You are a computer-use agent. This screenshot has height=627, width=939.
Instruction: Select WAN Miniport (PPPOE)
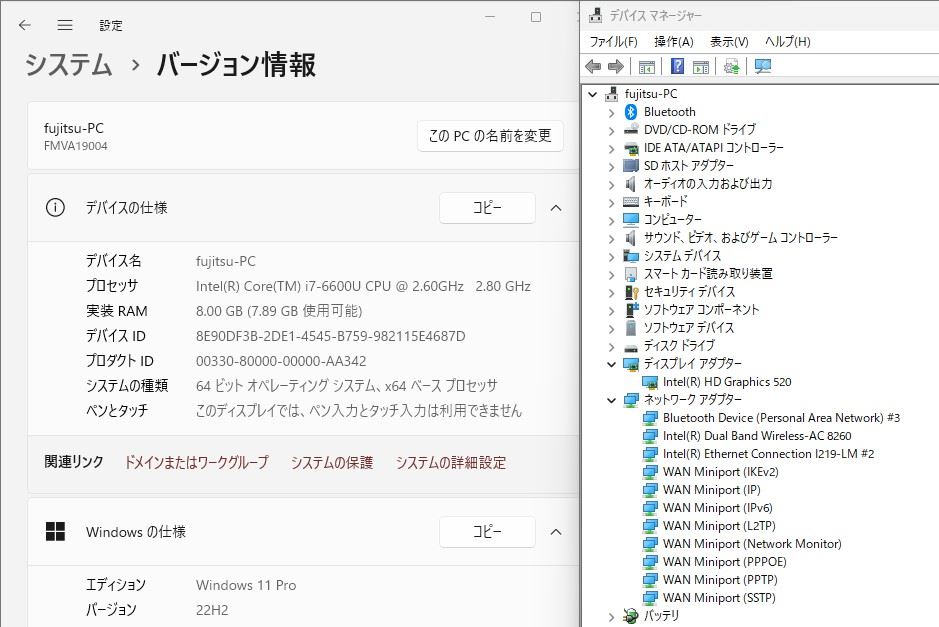click(x=725, y=562)
